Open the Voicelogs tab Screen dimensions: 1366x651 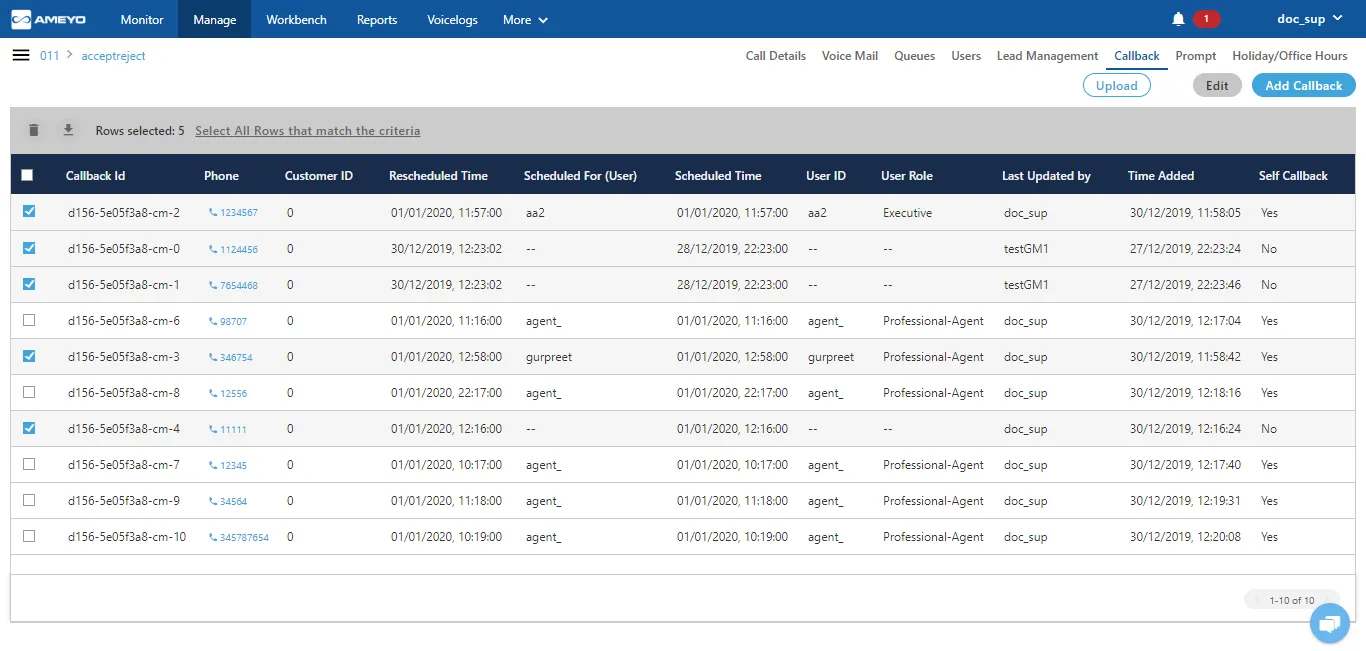tap(452, 19)
